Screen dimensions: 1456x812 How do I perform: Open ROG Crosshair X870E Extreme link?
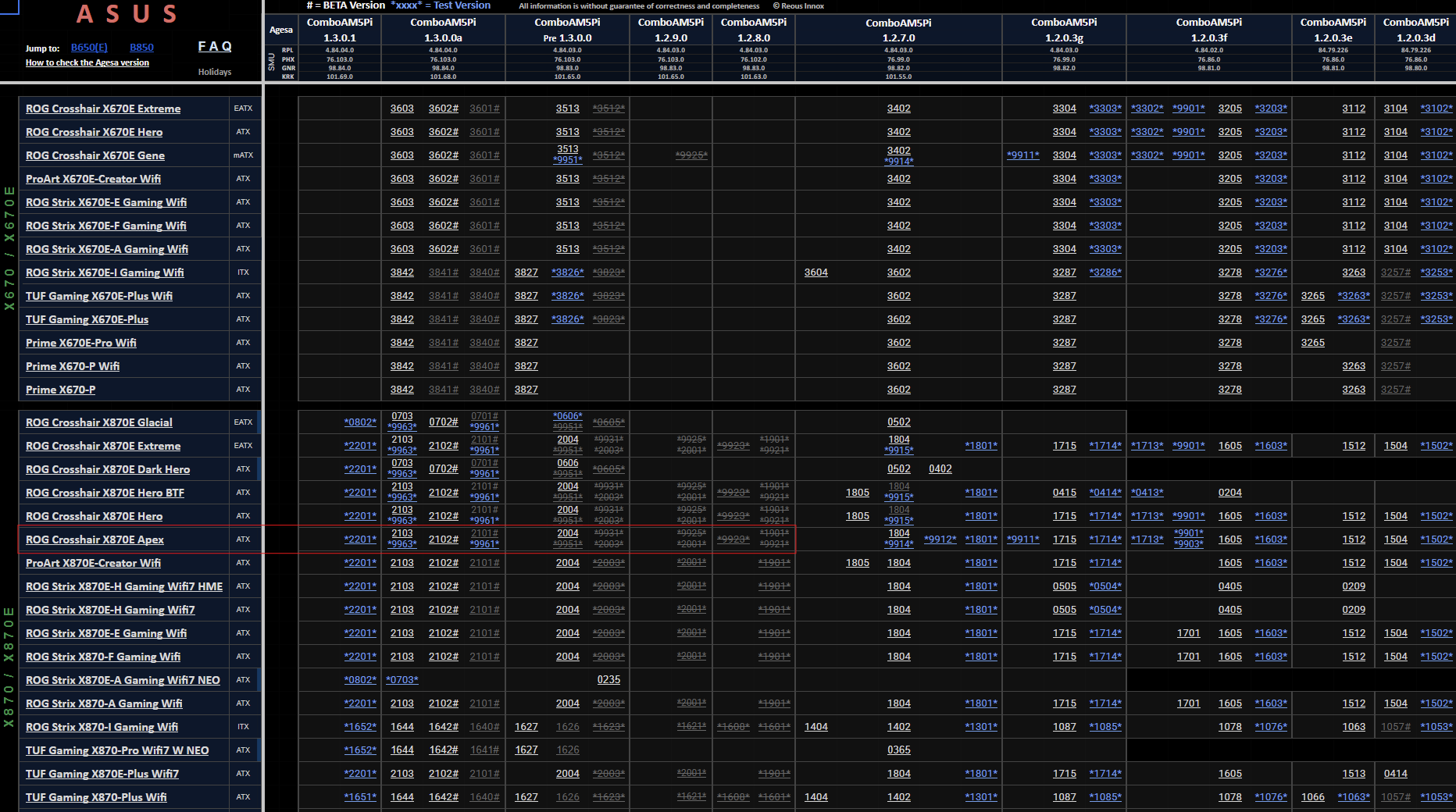[103, 446]
